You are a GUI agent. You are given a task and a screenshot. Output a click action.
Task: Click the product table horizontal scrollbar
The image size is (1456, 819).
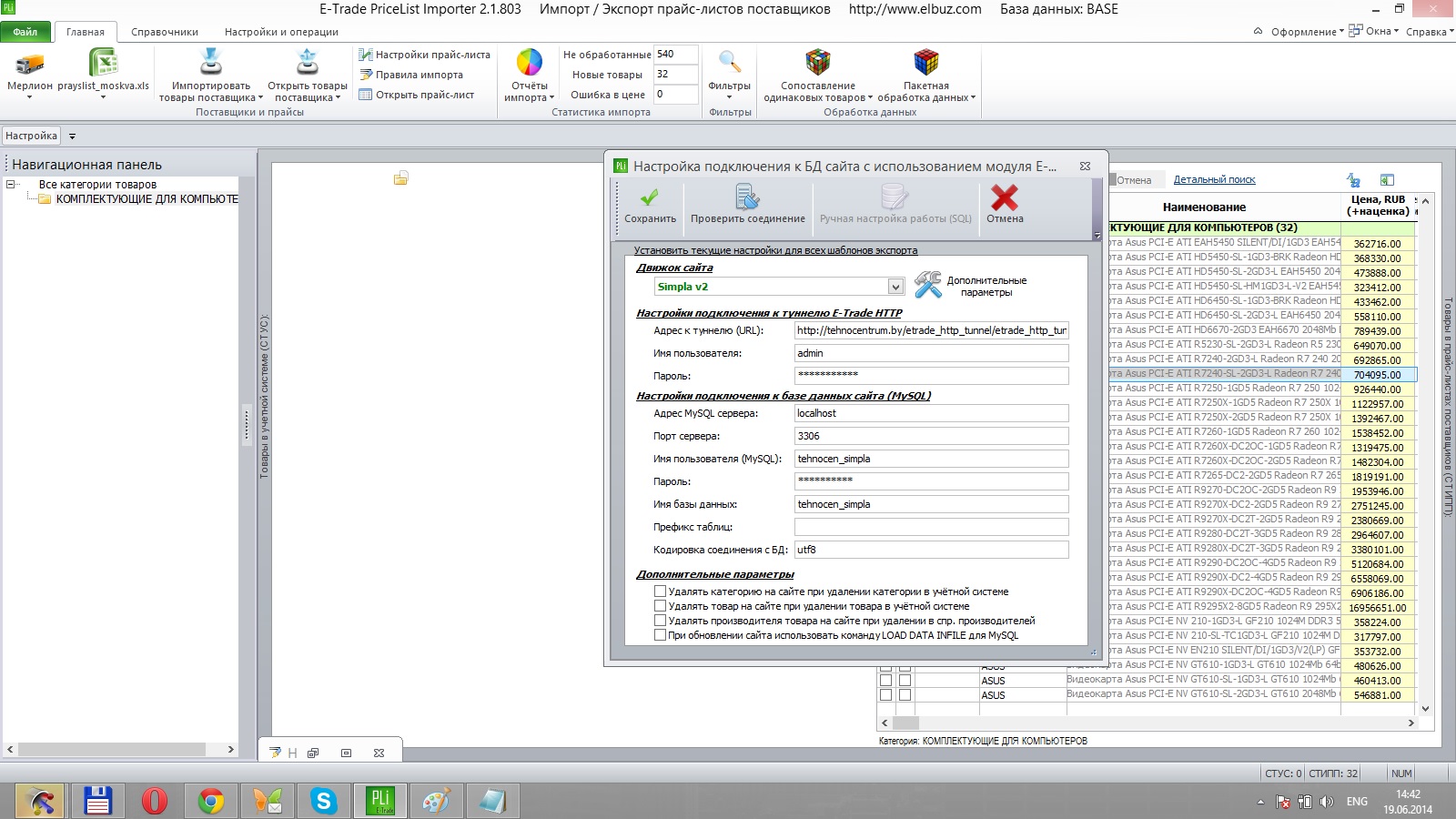pyautogui.click(x=1148, y=723)
